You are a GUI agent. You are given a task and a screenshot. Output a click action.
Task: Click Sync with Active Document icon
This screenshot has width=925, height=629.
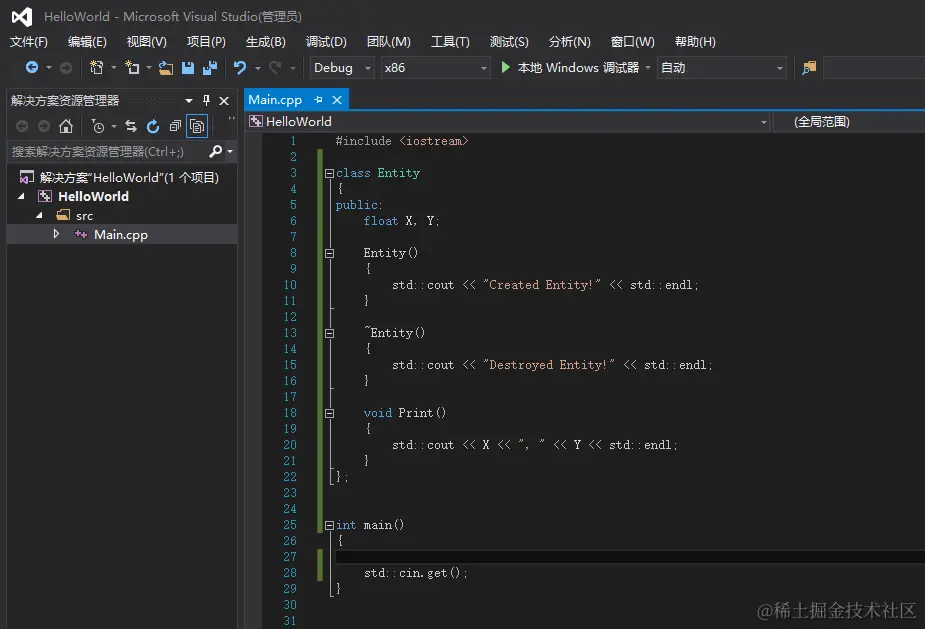pos(131,126)
